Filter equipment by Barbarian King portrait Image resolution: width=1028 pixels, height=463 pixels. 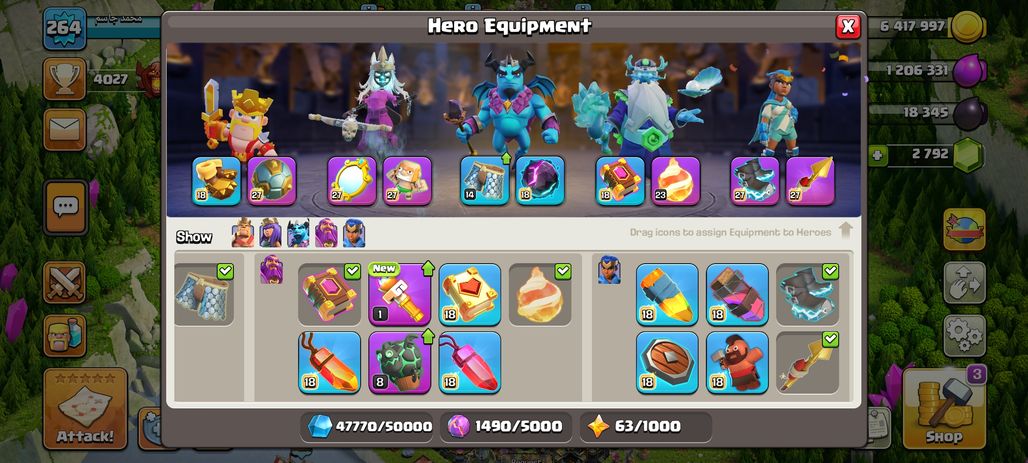click(x=243, y=233)
